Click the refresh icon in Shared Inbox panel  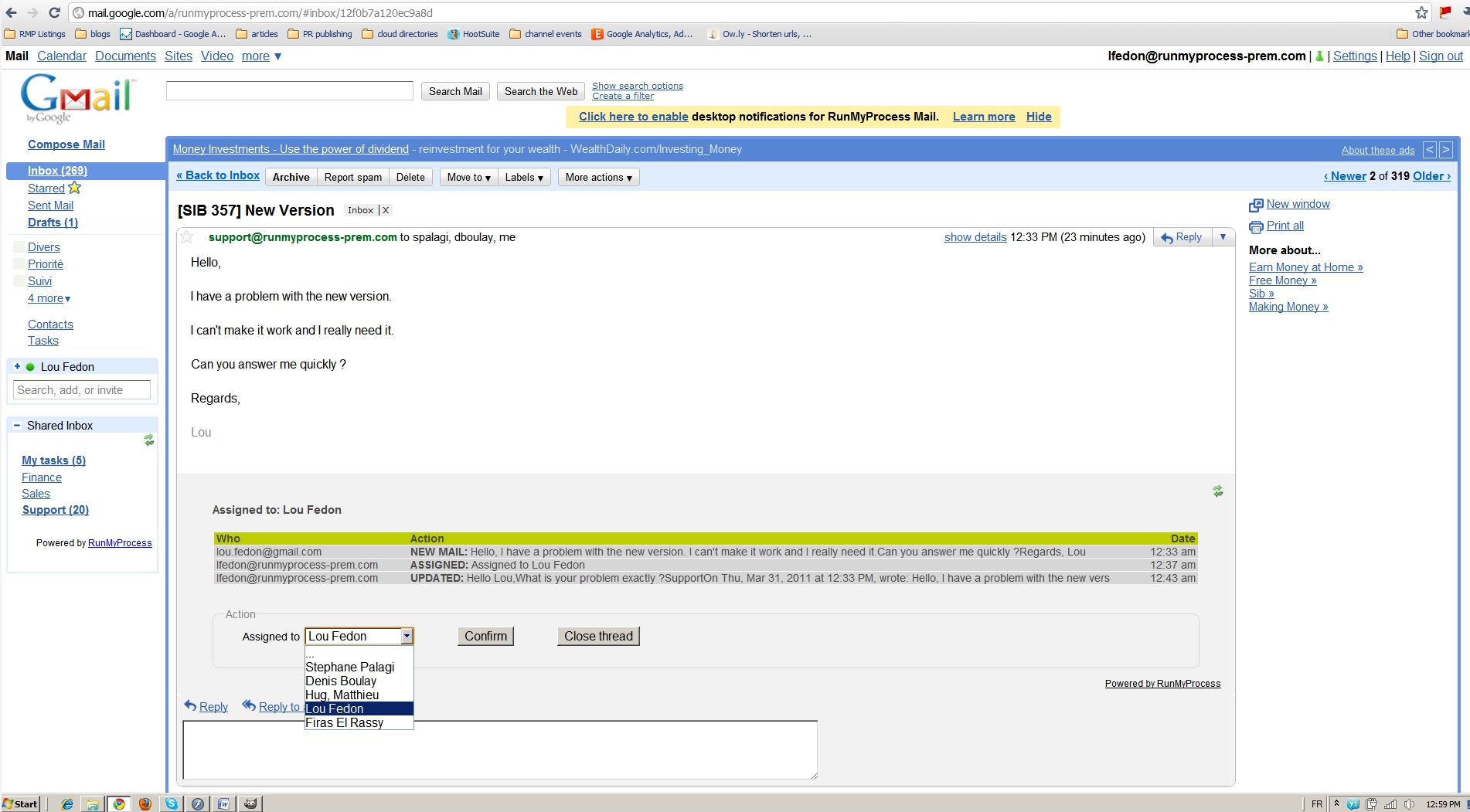[x=148, y=440]
